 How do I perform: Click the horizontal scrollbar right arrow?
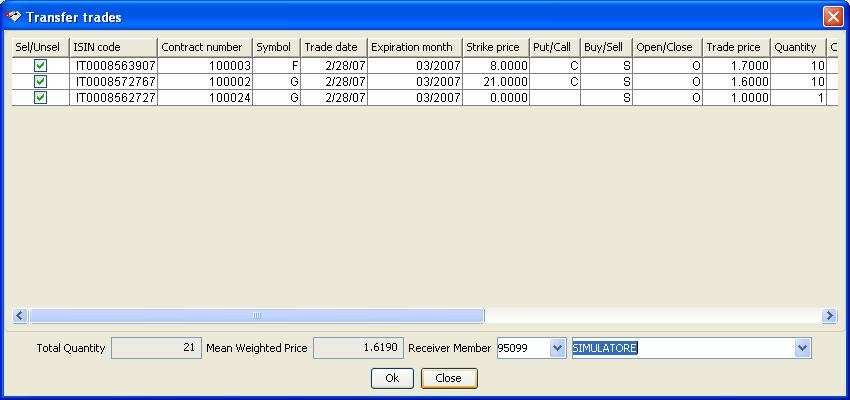(x=829, y=315)
